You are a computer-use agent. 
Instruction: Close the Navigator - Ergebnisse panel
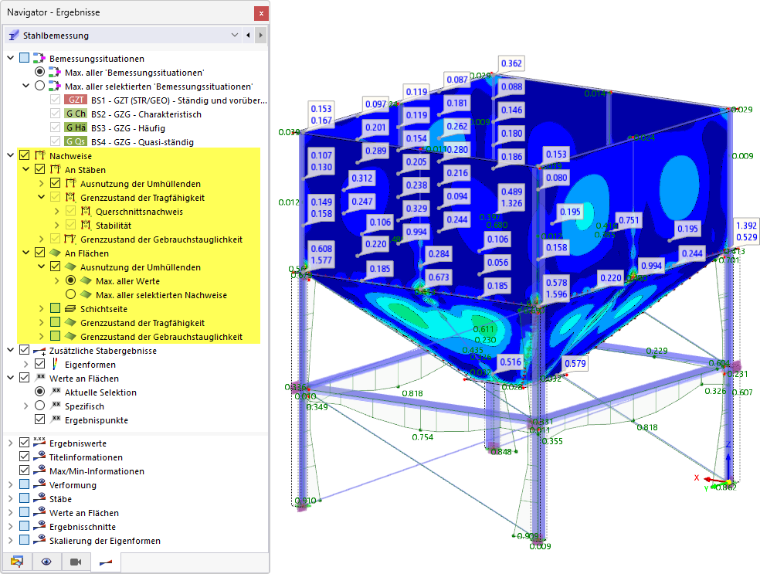pyautogui.click(x=261, y=13)
